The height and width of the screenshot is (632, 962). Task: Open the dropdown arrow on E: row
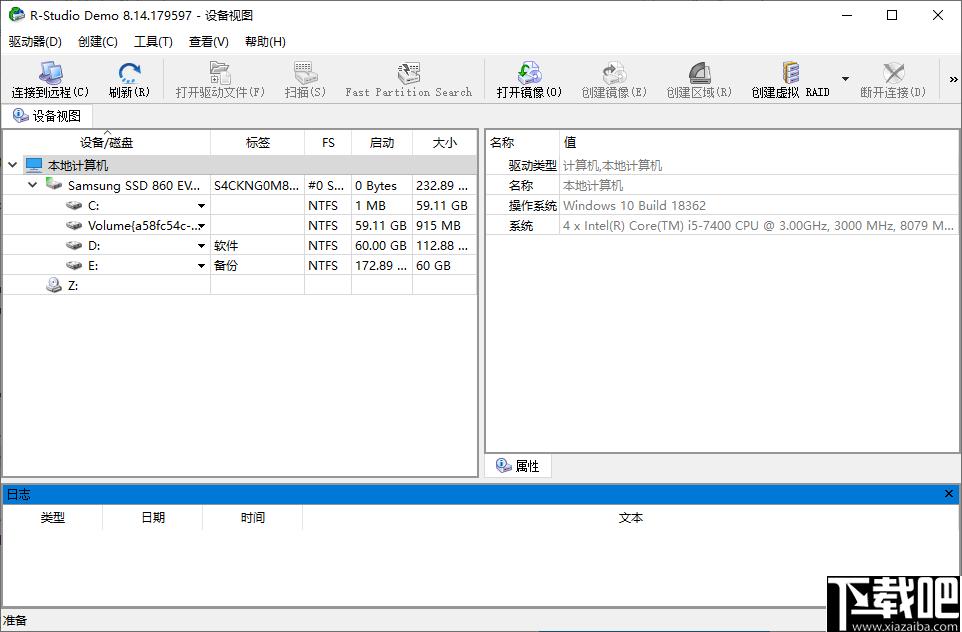click(x=201, y=266)
